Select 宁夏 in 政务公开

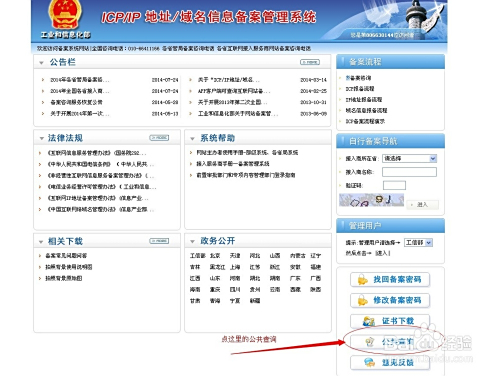235,301
